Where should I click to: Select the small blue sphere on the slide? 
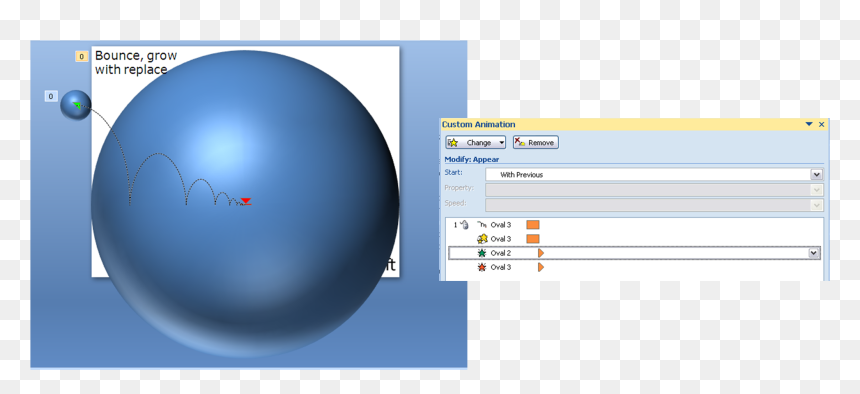tap(76, 105)
